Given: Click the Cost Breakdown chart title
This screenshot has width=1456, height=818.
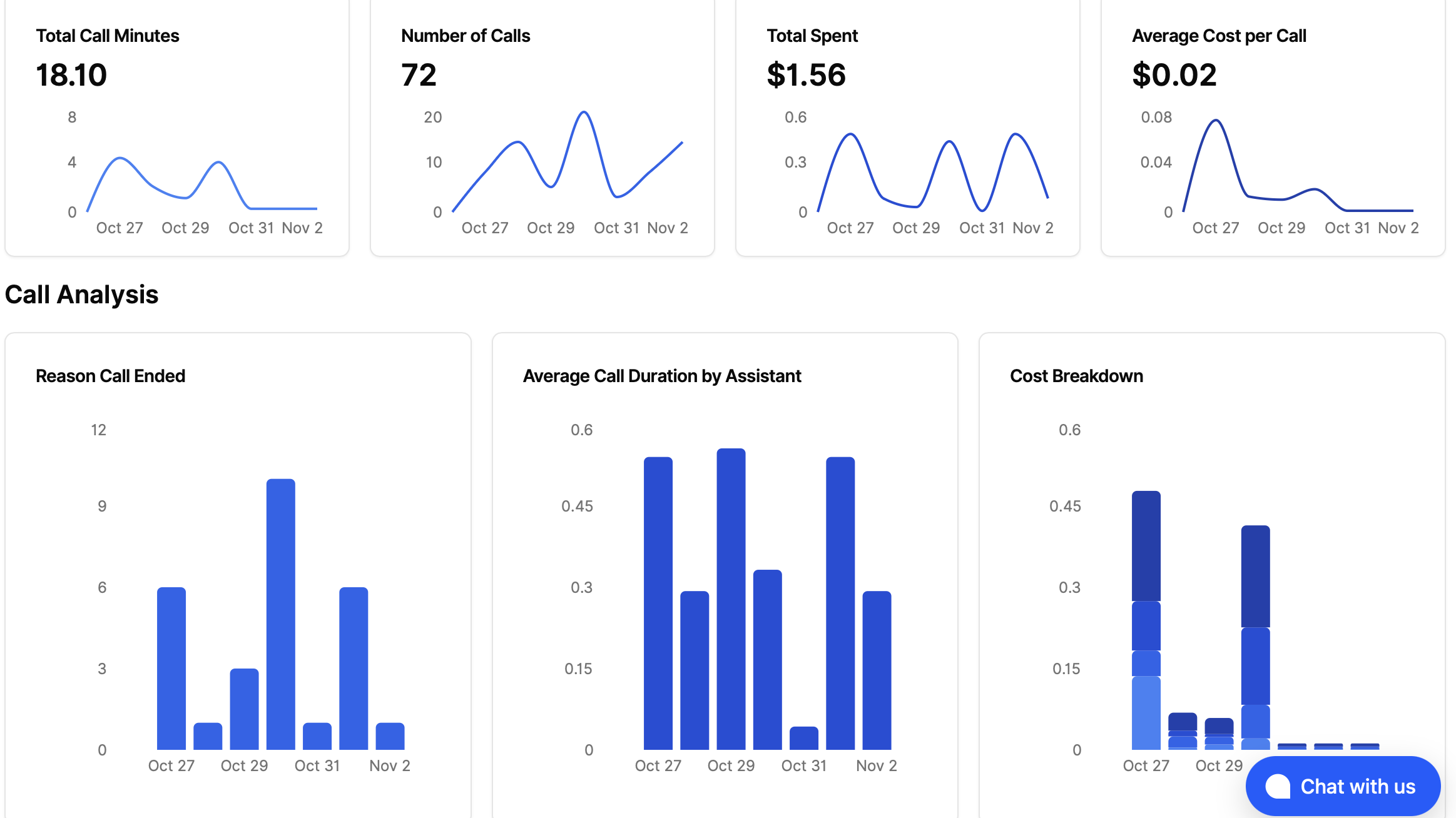Looking at the screenshot, I should (x=1076, y=376).
